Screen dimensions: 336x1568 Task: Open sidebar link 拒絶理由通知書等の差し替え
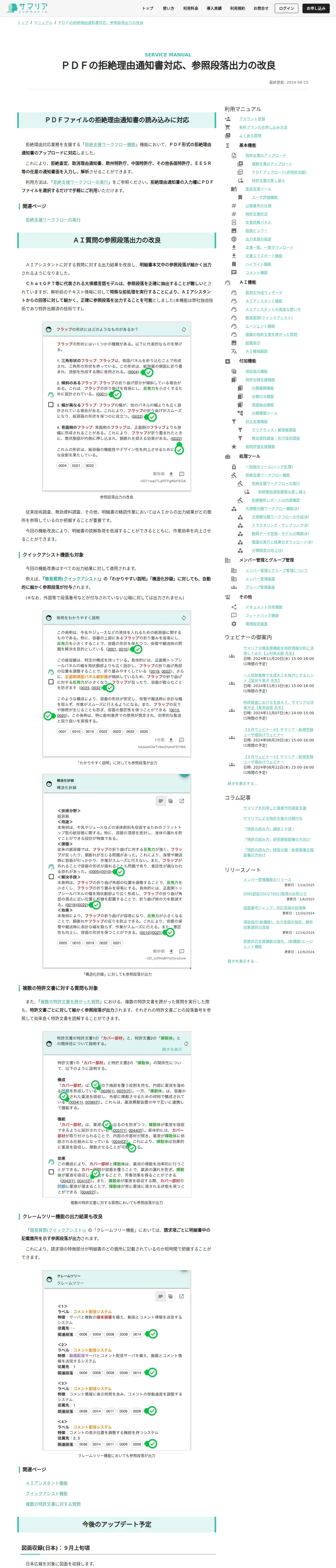[282, 492]
